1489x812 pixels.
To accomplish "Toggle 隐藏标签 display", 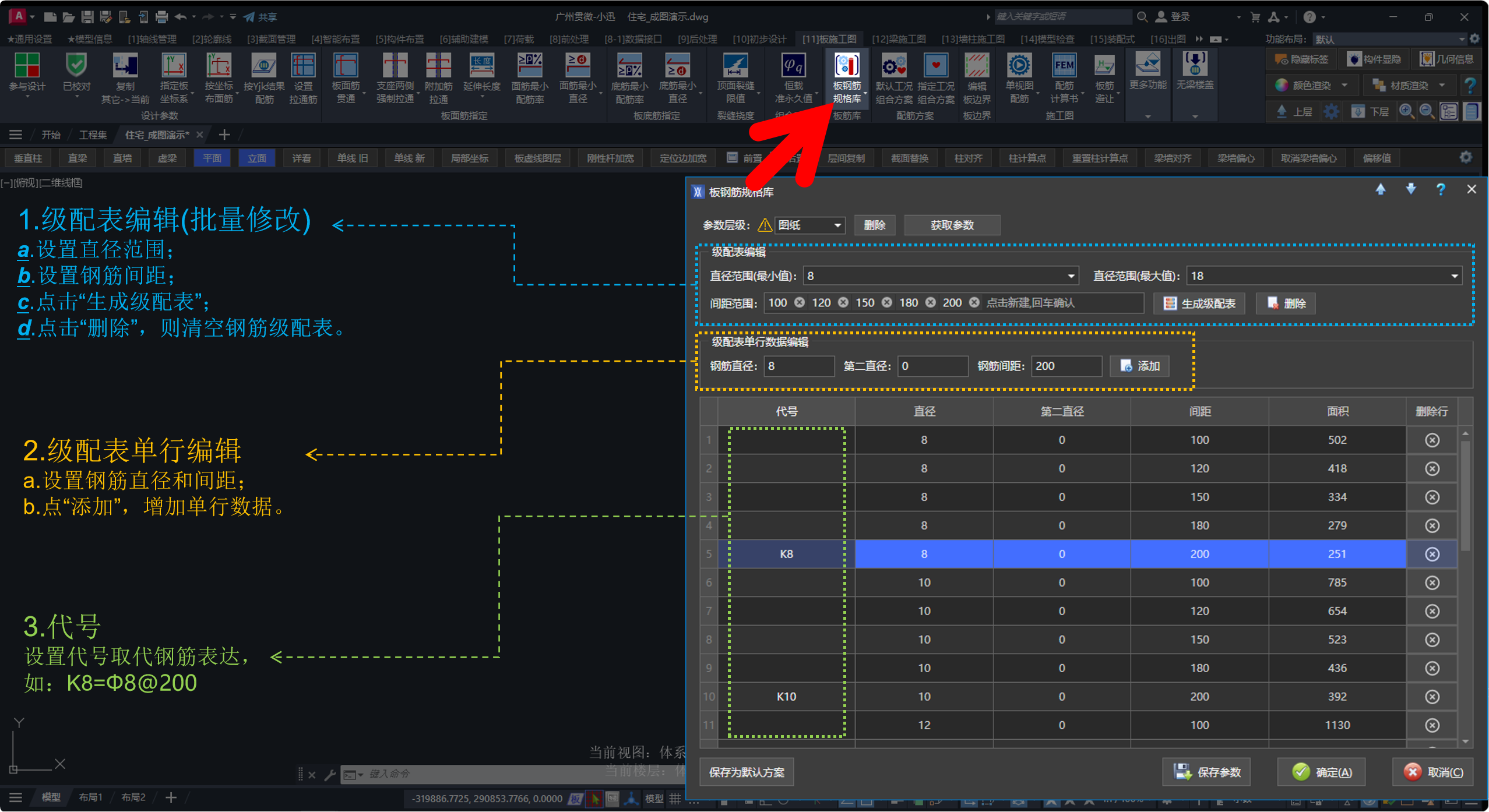I will (x=1302, y=59).
